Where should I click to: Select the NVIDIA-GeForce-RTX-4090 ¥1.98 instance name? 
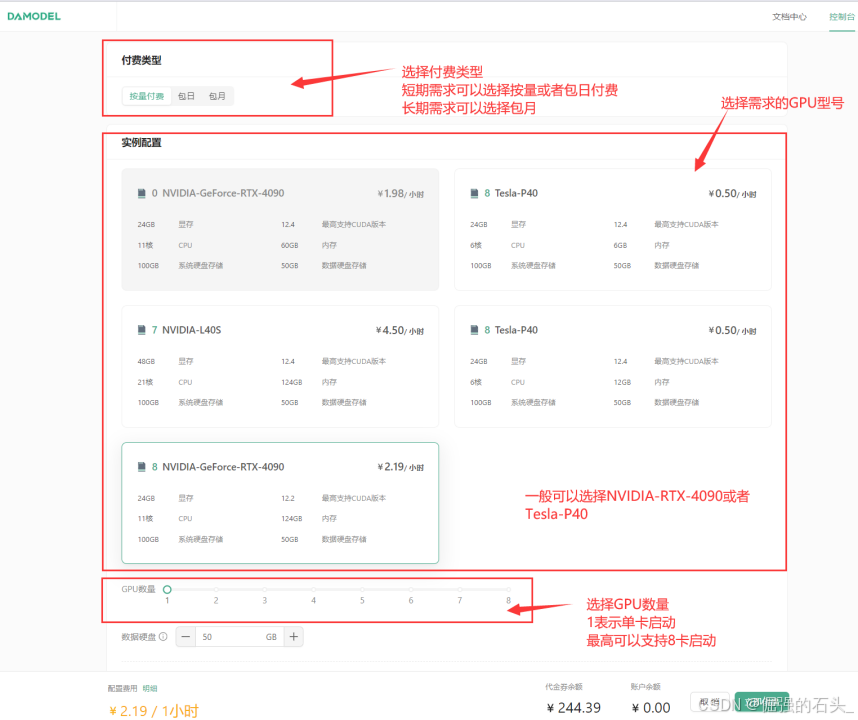(x=223, y=193)
